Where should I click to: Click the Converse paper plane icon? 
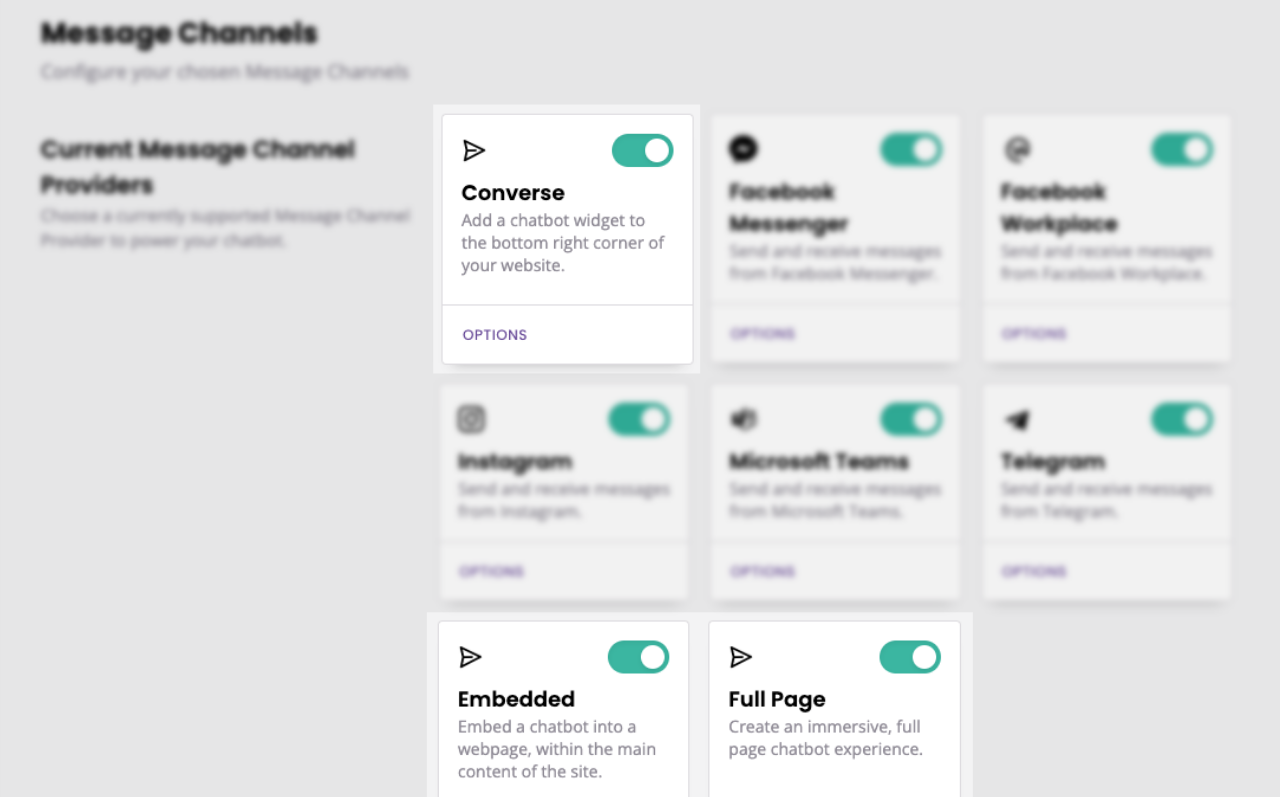(x=474, y=151)
